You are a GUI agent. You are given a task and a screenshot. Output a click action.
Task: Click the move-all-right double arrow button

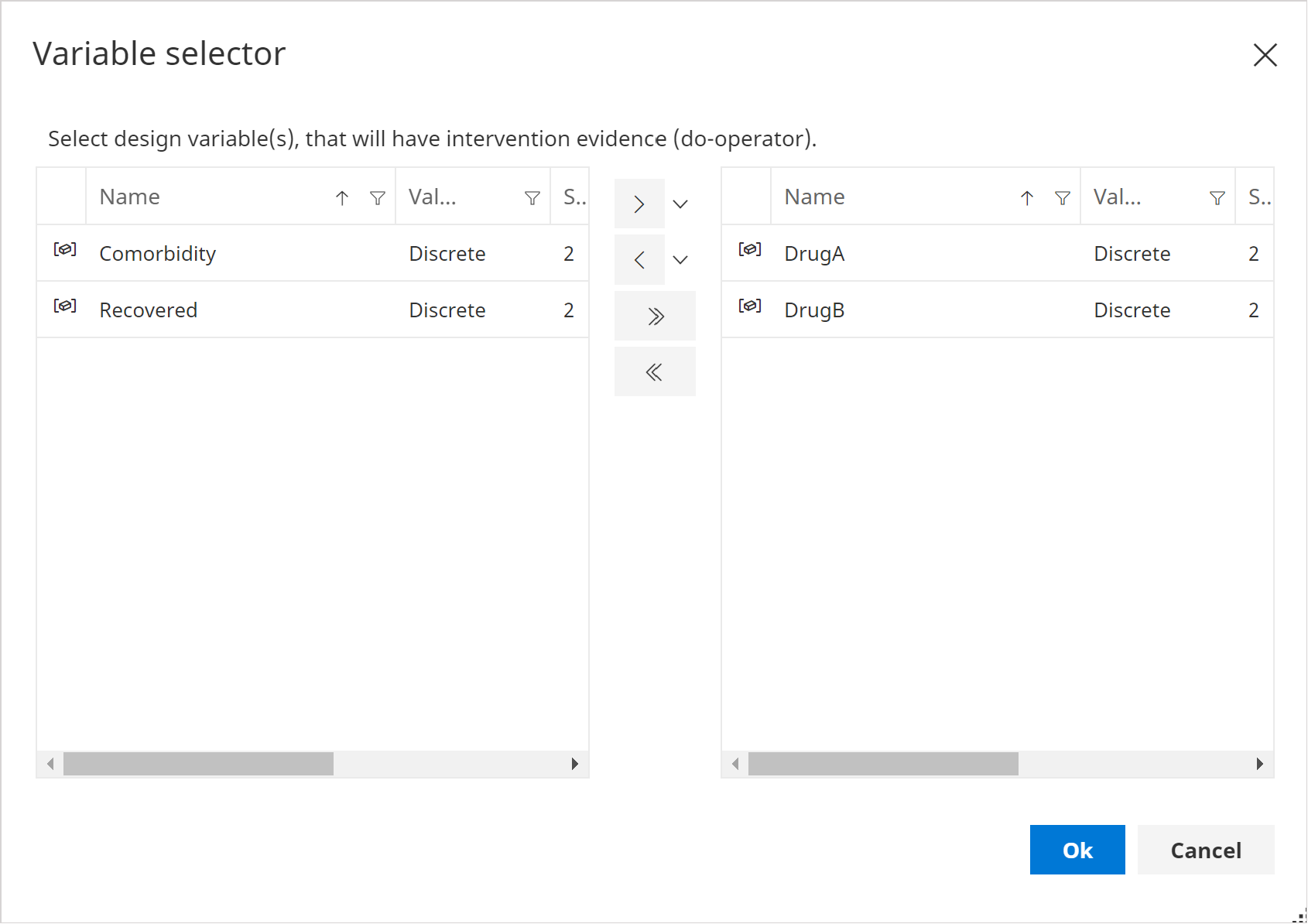(655, 315)
